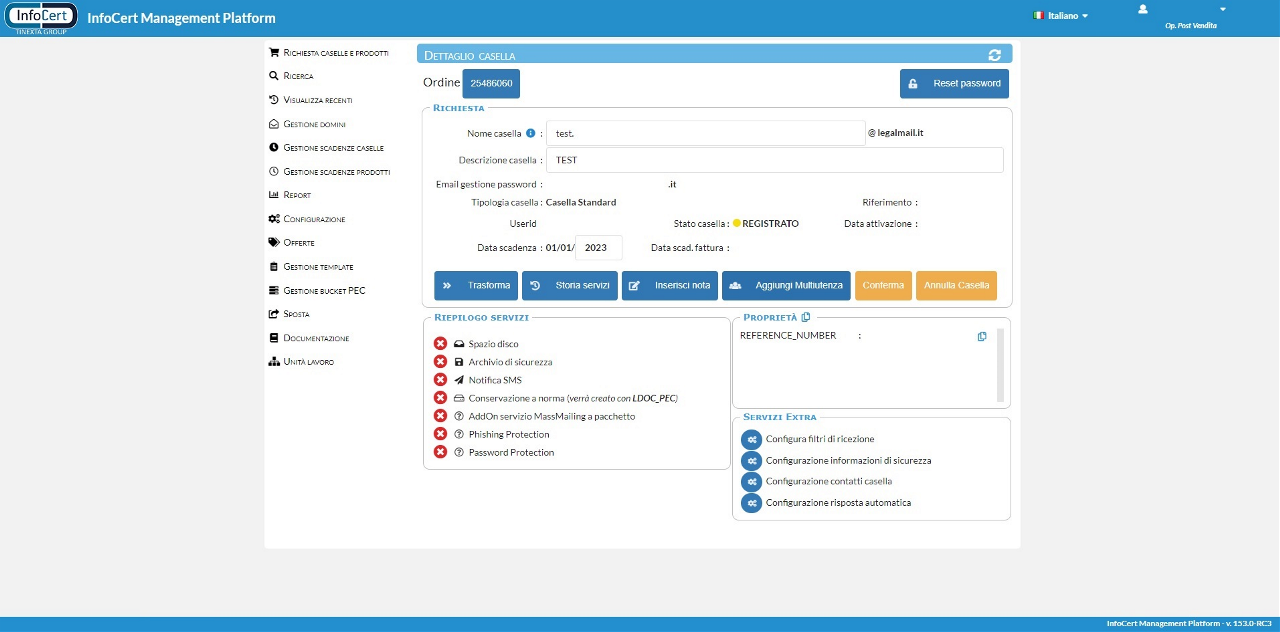
Task: Click the red X beside Spazio disco
Action: click(440, 344)
